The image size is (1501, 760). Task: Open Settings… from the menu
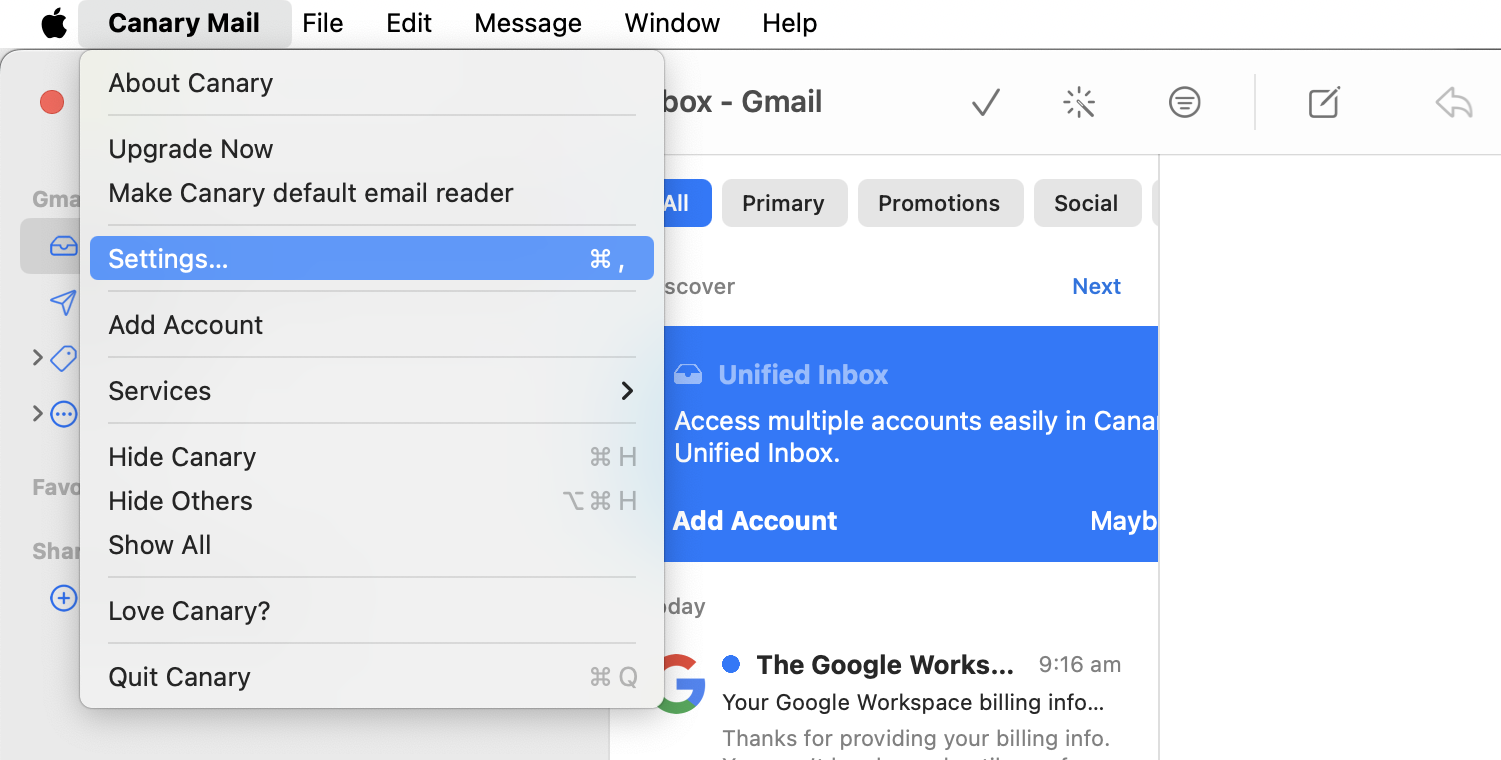372,259
